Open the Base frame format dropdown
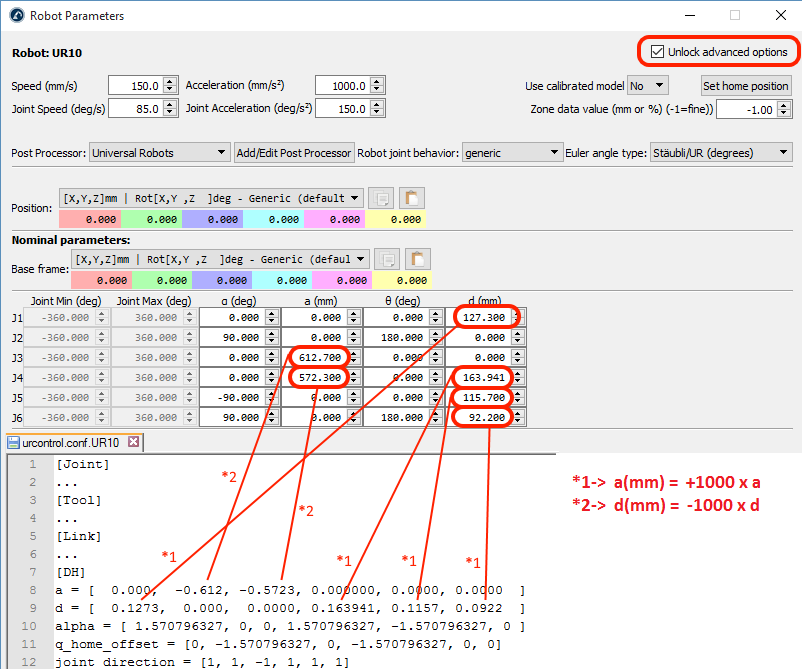The width and height of the screenshot is (802, 669). point(220,259)
